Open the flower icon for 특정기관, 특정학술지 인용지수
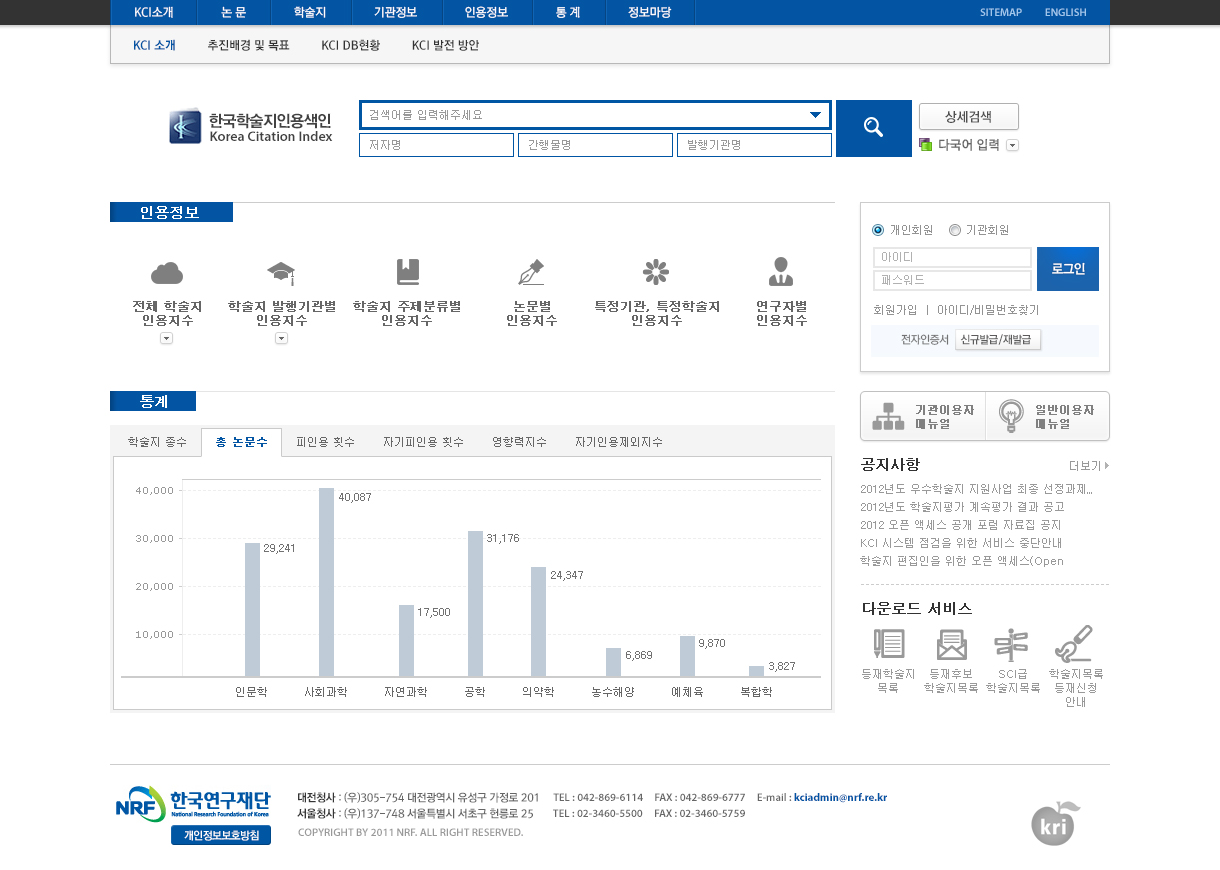The image size is (1220, 870). click(656, 272)
